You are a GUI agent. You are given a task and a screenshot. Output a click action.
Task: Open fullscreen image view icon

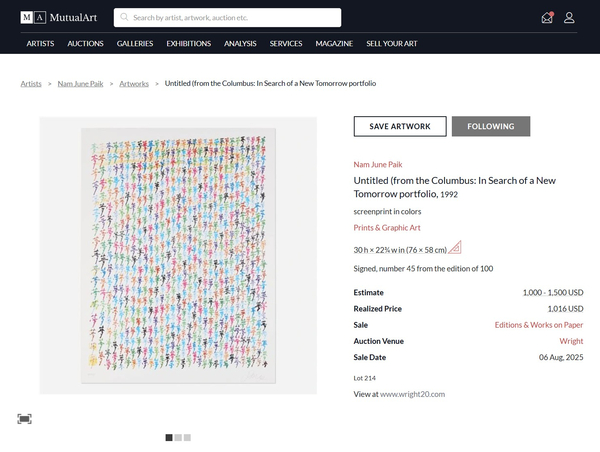(x=24, y=418)
